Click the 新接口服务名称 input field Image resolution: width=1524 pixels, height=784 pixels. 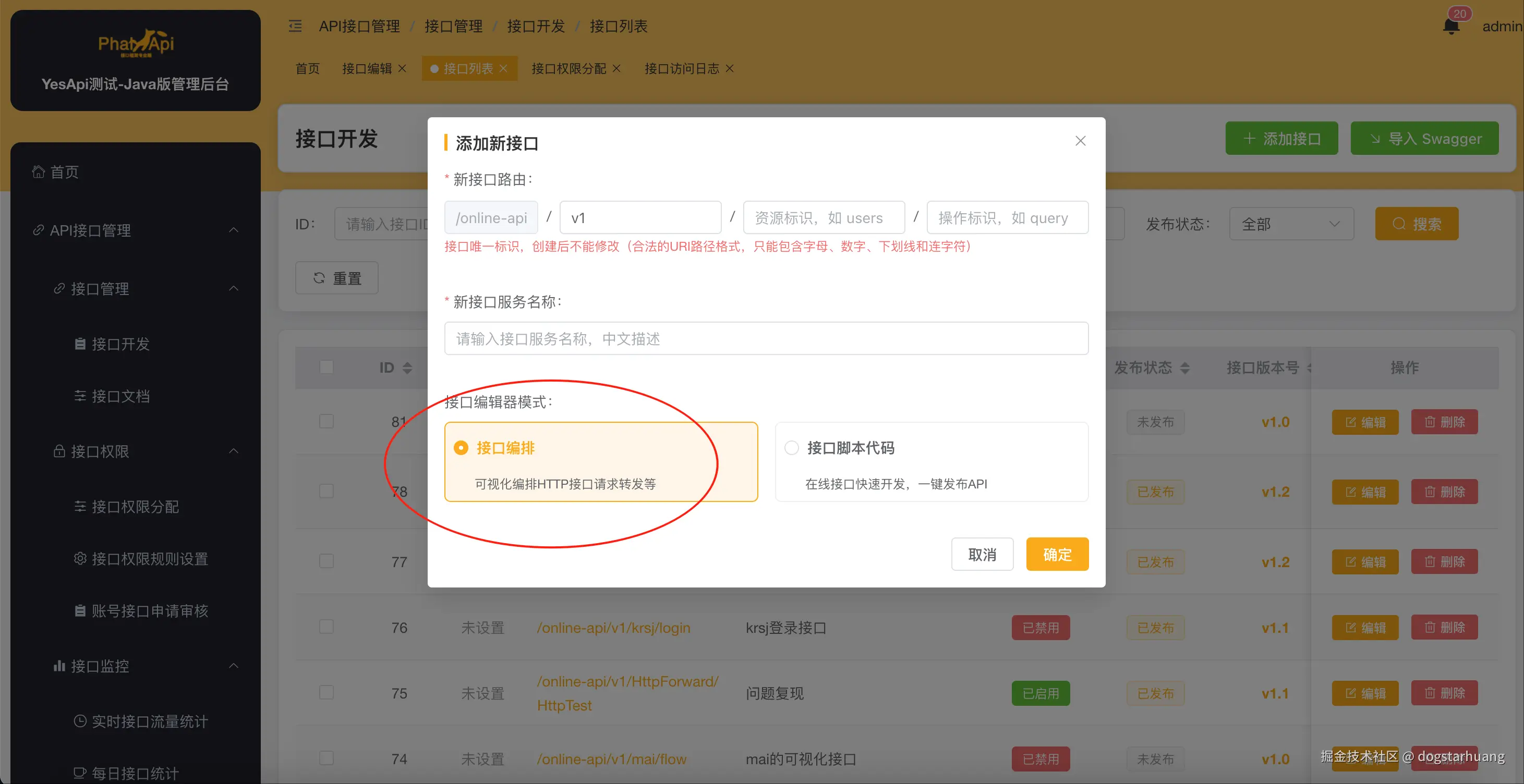pos(766,338)
